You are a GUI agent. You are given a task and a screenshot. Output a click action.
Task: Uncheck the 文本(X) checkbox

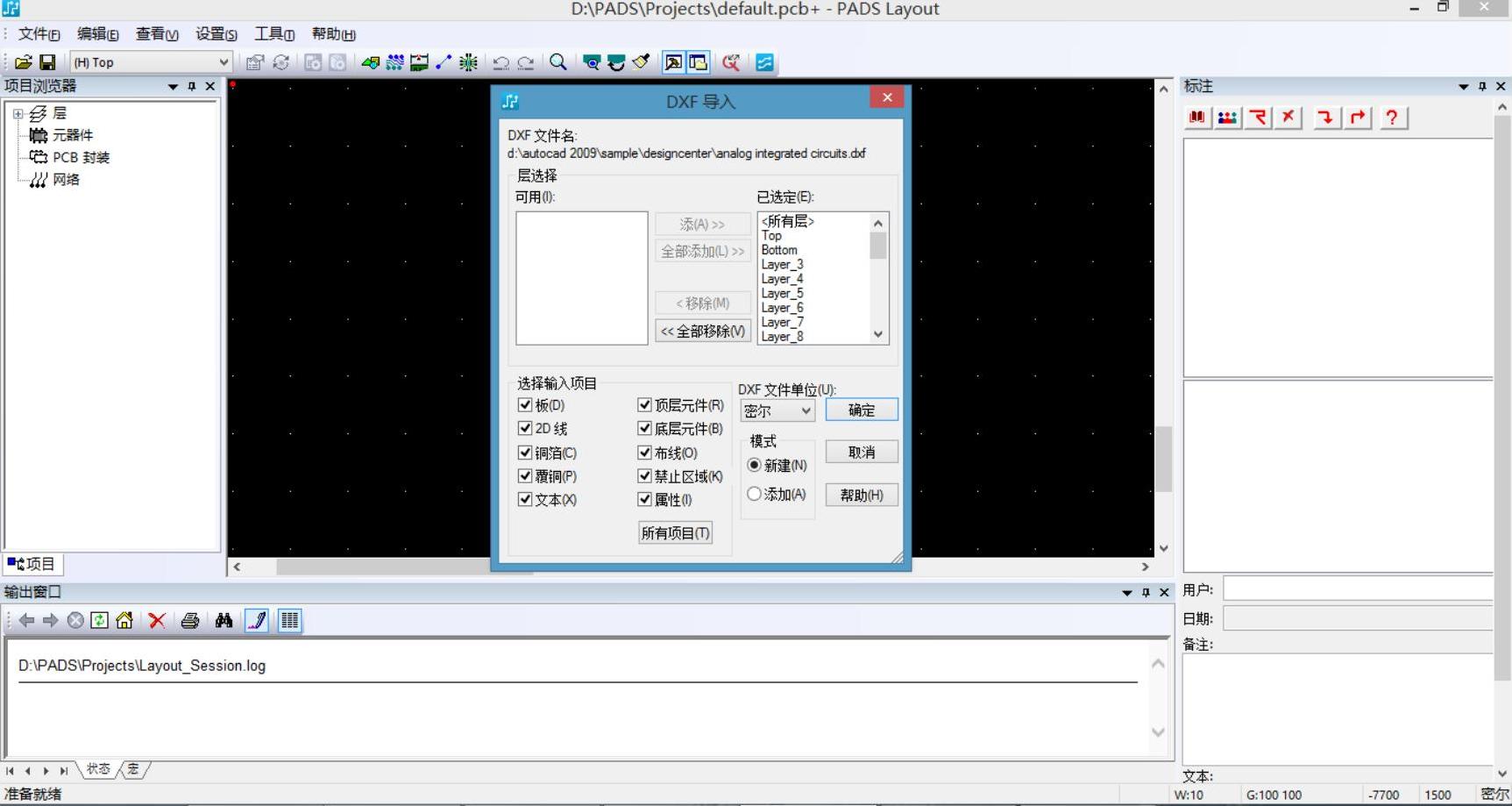525,499
